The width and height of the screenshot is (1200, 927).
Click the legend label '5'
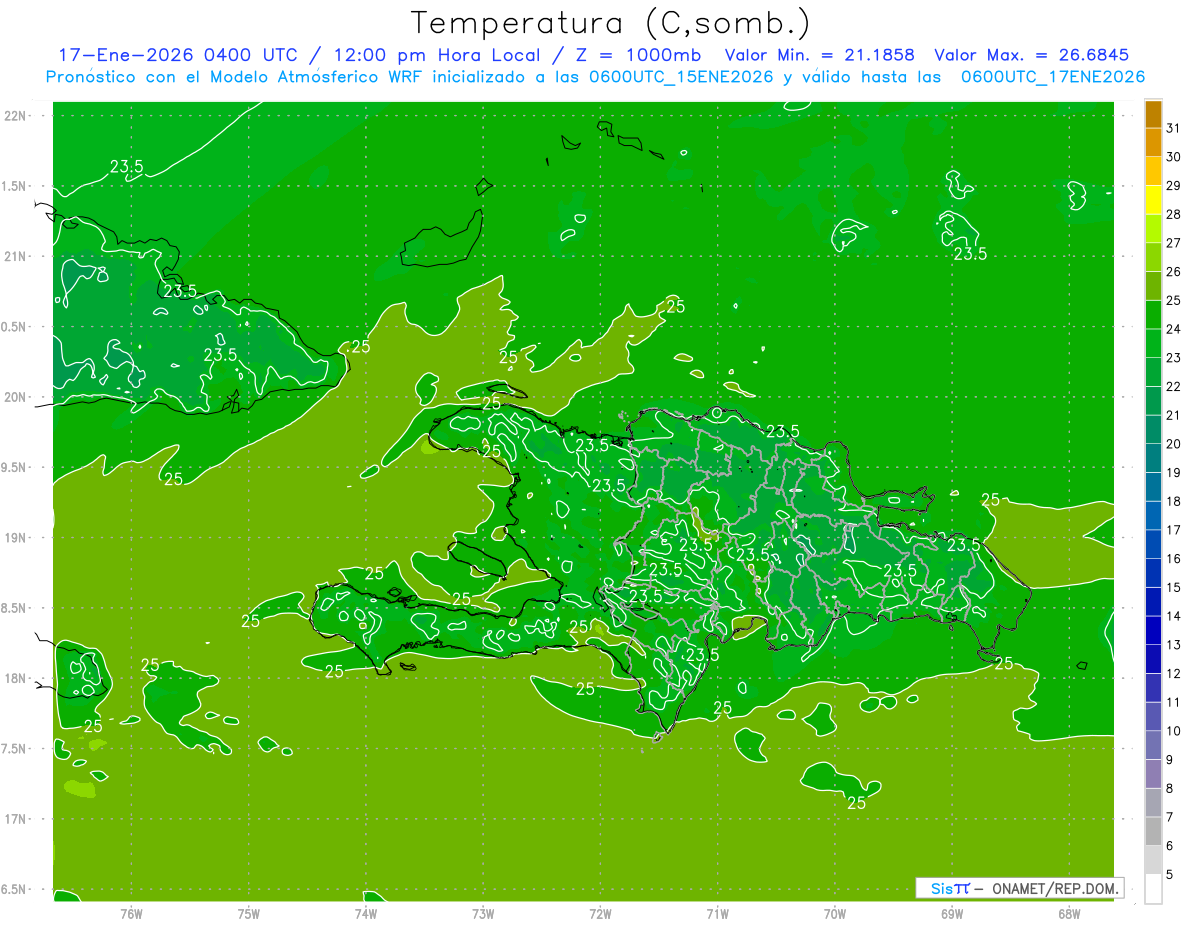1170,875
